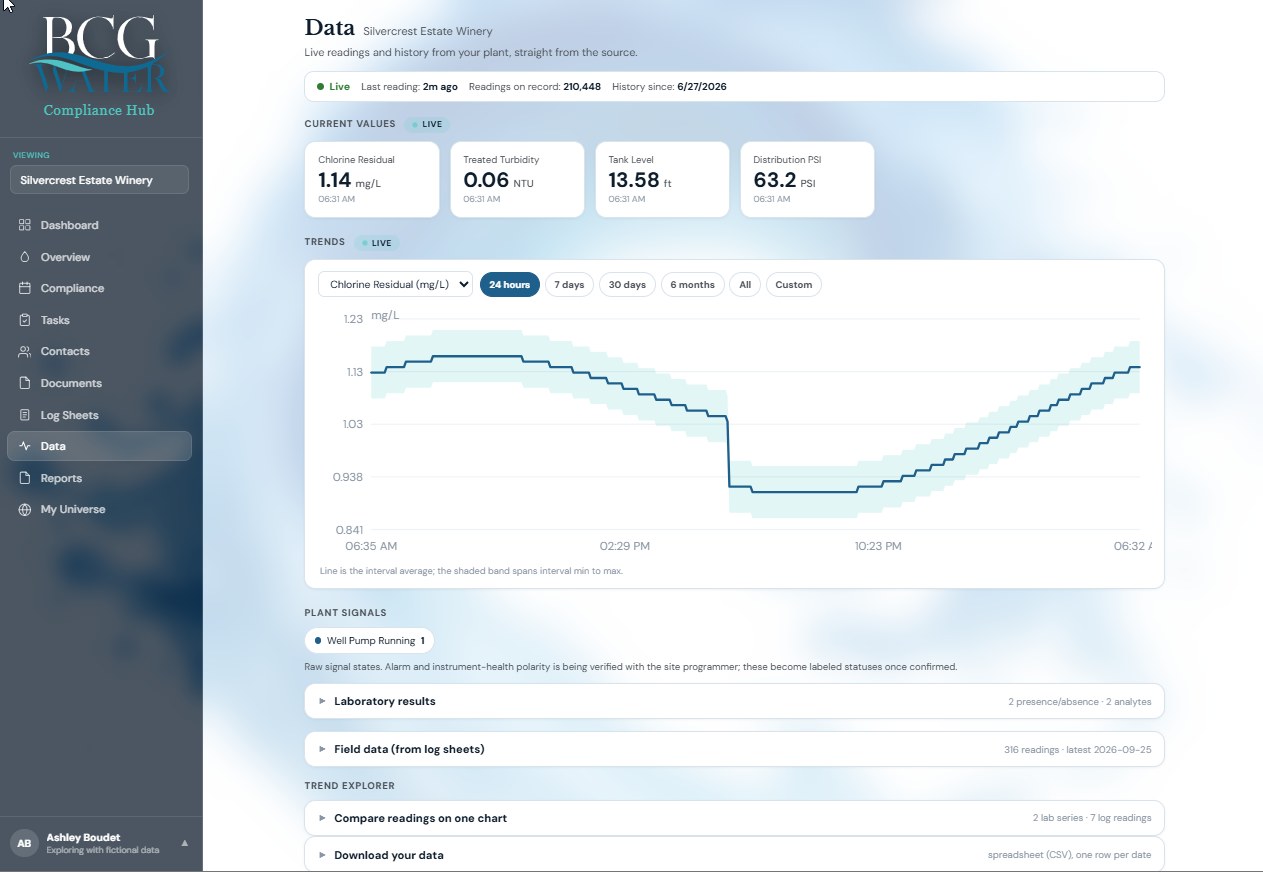Open Contacts from sidebar

(x=99, y=351)
